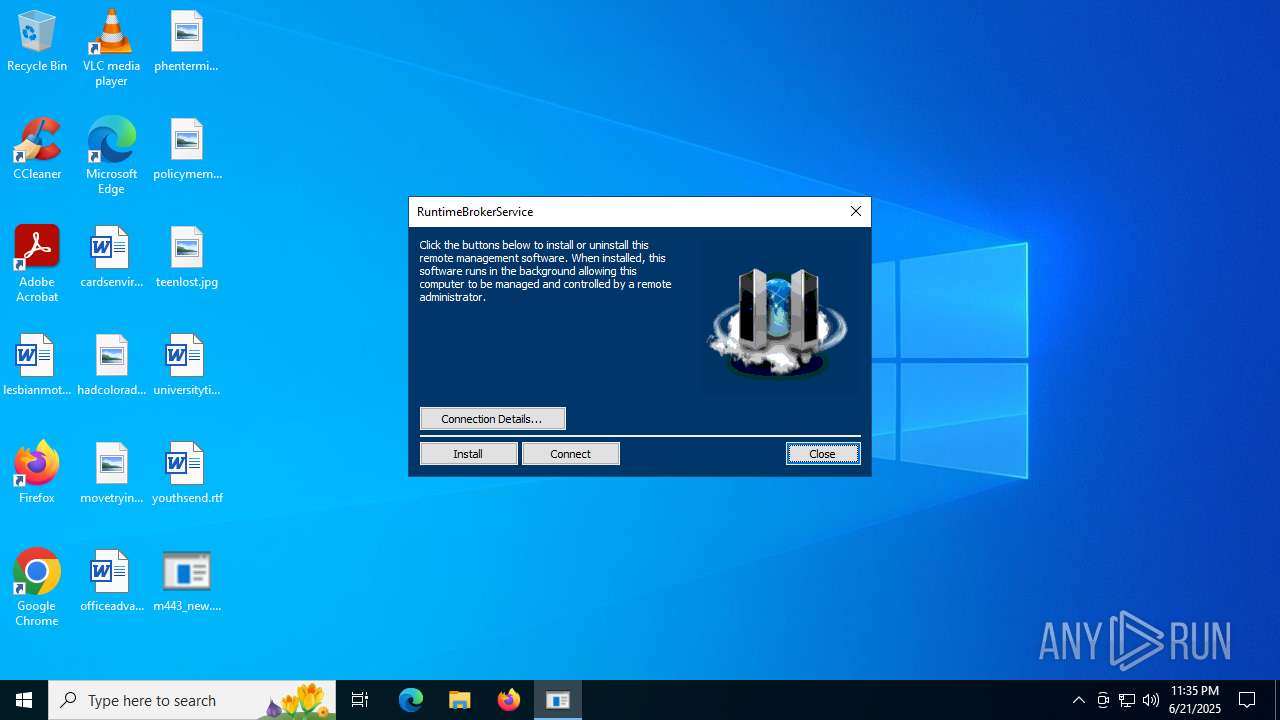Select the teenlost.jpg file
Viewport: 1280px width, 720px height.
(x=187, y=258)
